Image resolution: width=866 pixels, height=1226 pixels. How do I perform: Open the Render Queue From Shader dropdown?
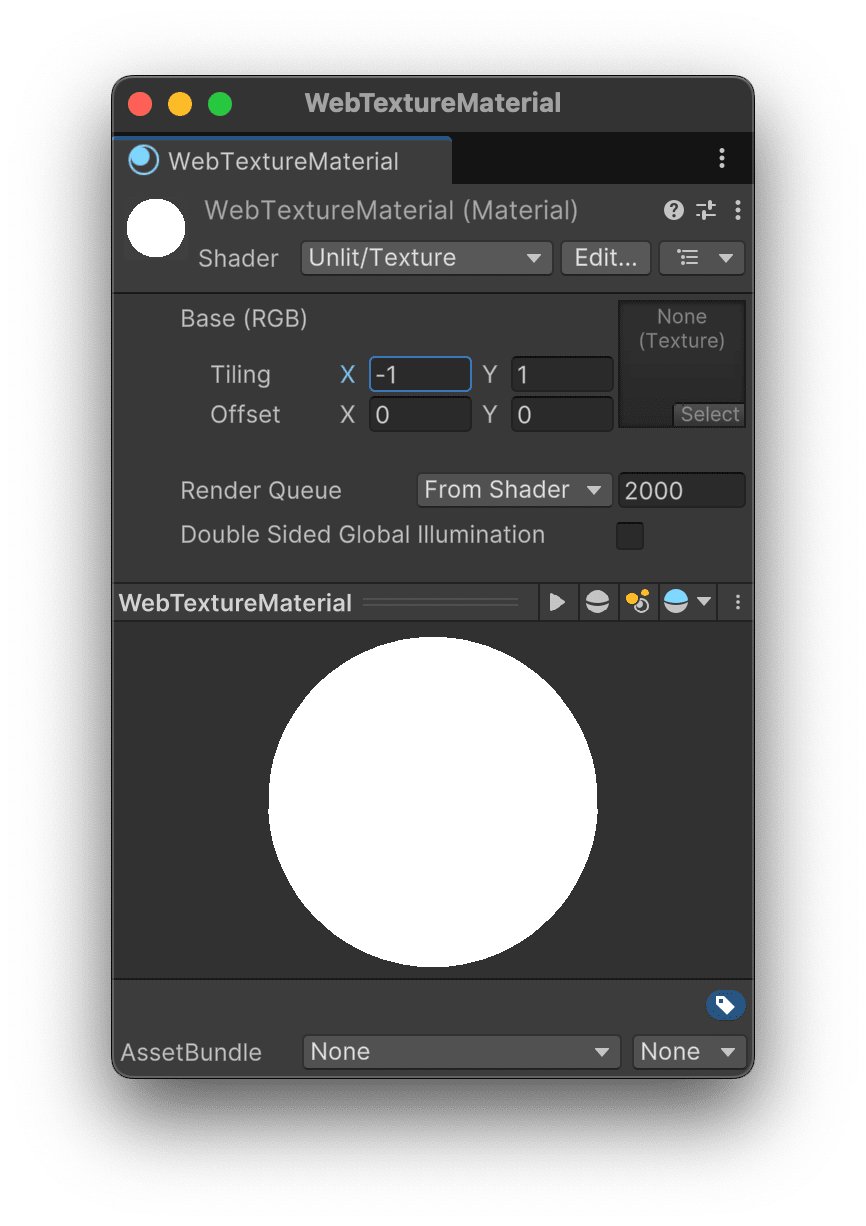(x=514, y=490)
